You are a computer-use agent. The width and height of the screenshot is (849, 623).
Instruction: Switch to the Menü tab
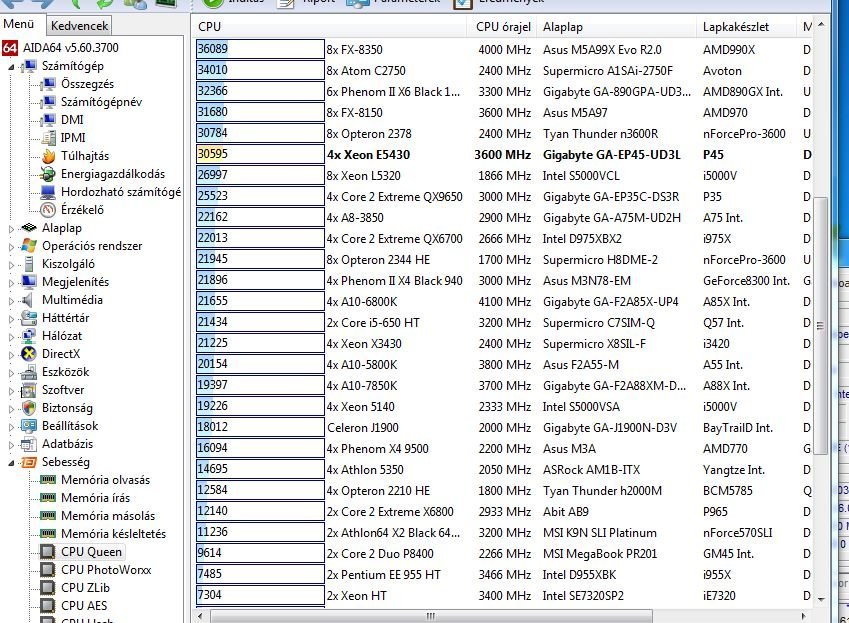pyautogui.click(x=19, y=24)
